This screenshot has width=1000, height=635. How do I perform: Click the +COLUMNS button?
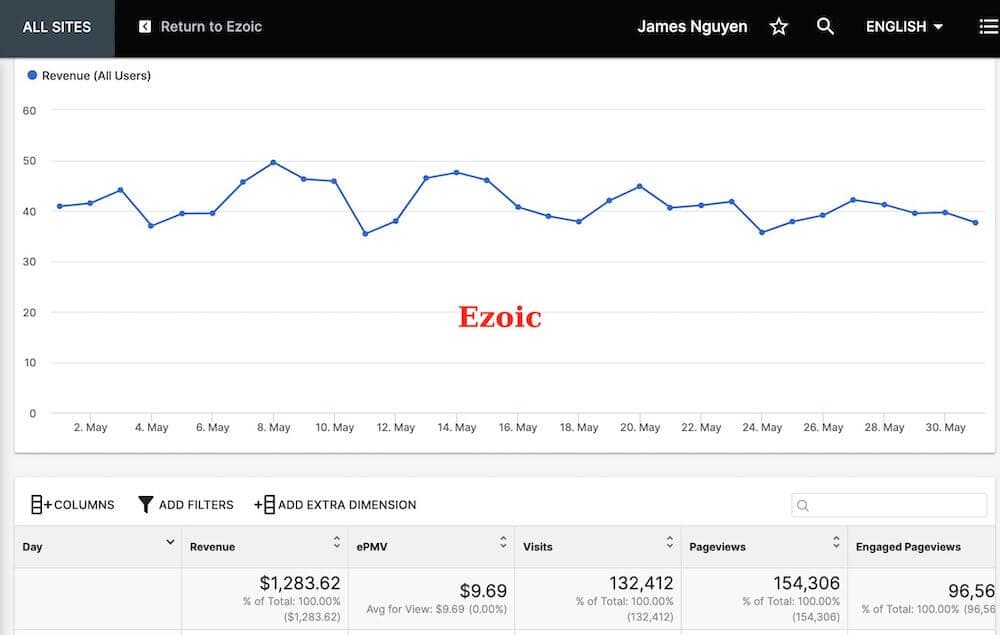pos(73,504)
